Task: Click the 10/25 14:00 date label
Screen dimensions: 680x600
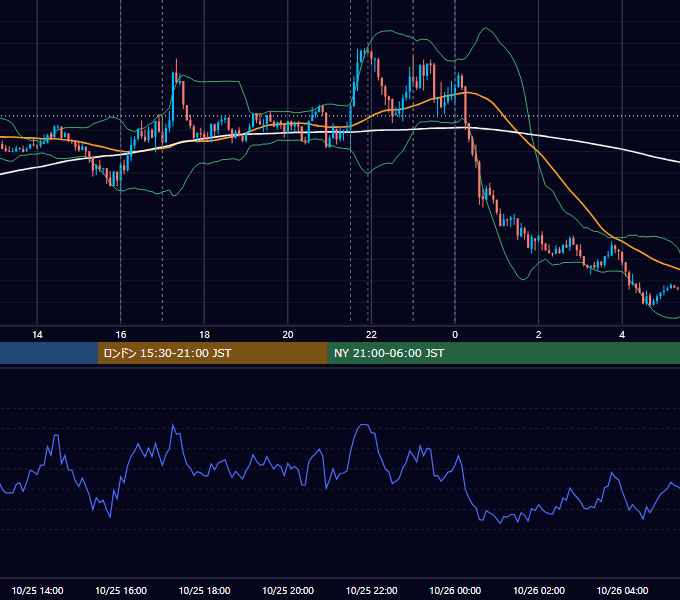Action: pyautogui.click(x=37, y=590)
